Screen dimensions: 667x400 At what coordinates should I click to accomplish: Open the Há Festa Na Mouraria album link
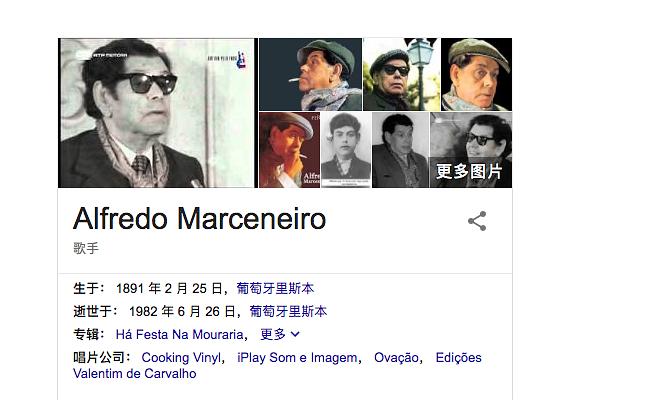179,334
